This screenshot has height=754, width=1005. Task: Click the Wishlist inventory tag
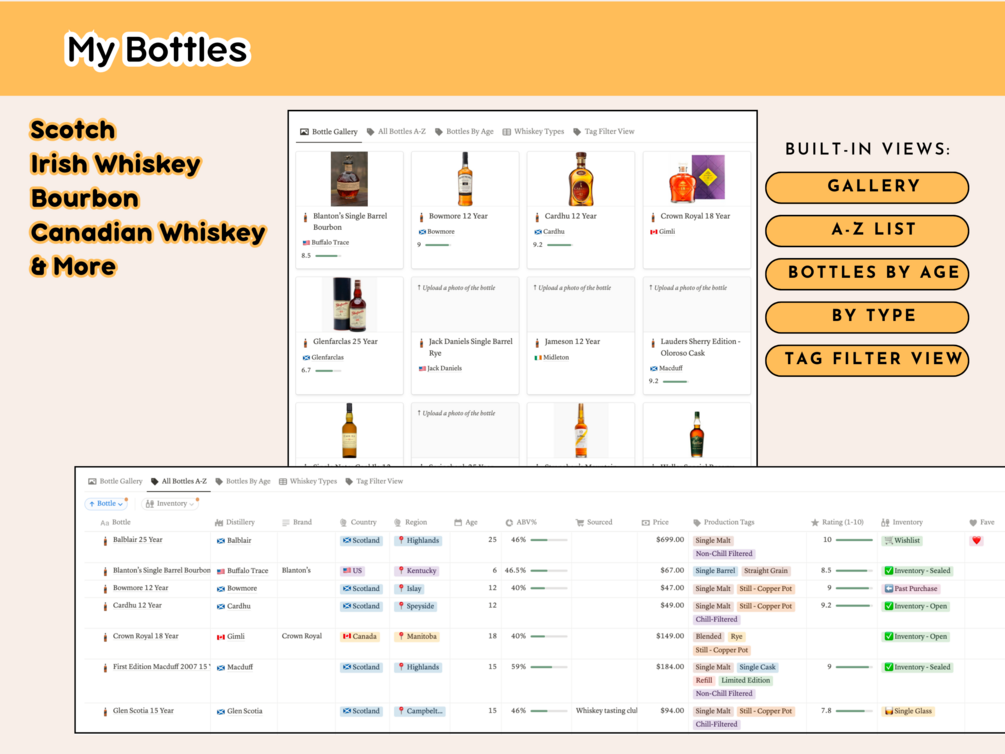[902, 540]
